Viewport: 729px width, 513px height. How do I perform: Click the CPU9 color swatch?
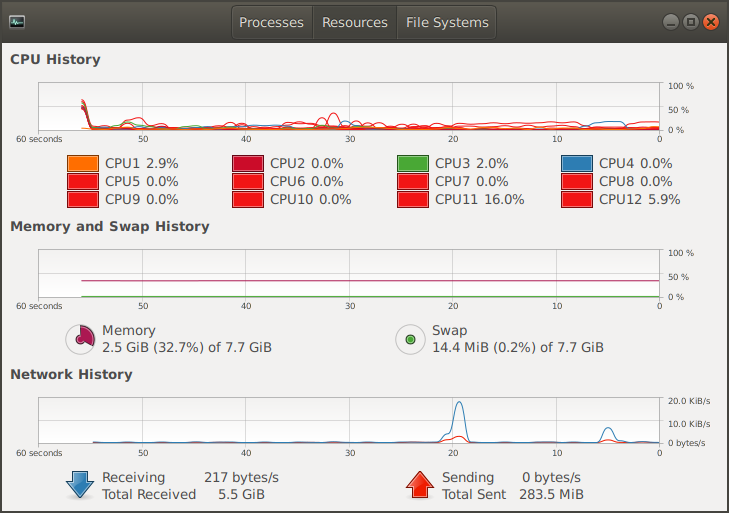tap(83, 200)
